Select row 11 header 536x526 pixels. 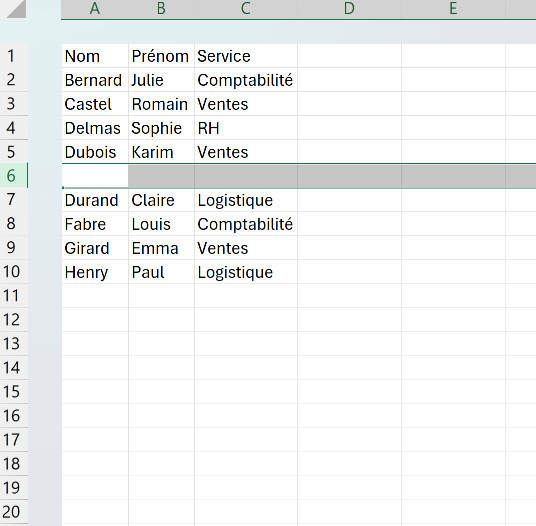click(14, 296)
